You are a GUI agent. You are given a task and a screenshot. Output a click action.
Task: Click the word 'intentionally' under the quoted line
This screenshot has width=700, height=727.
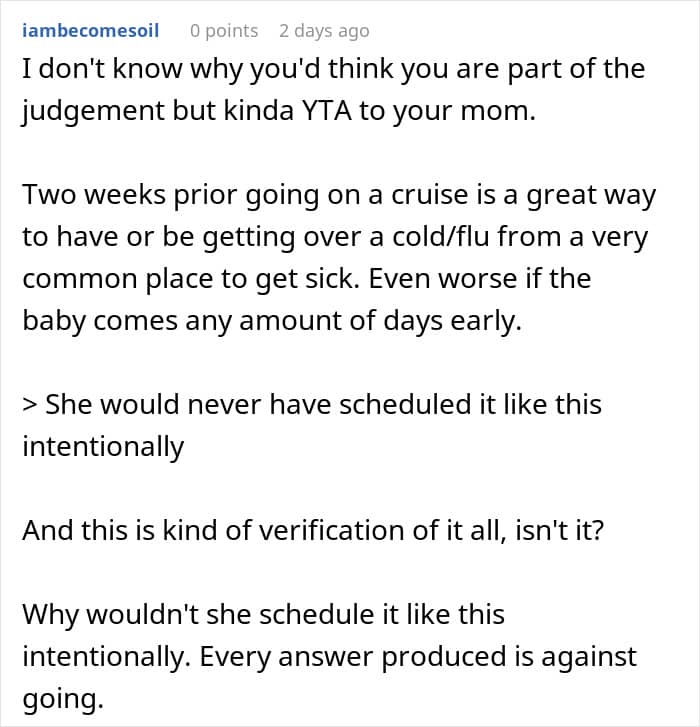[103, 446]
